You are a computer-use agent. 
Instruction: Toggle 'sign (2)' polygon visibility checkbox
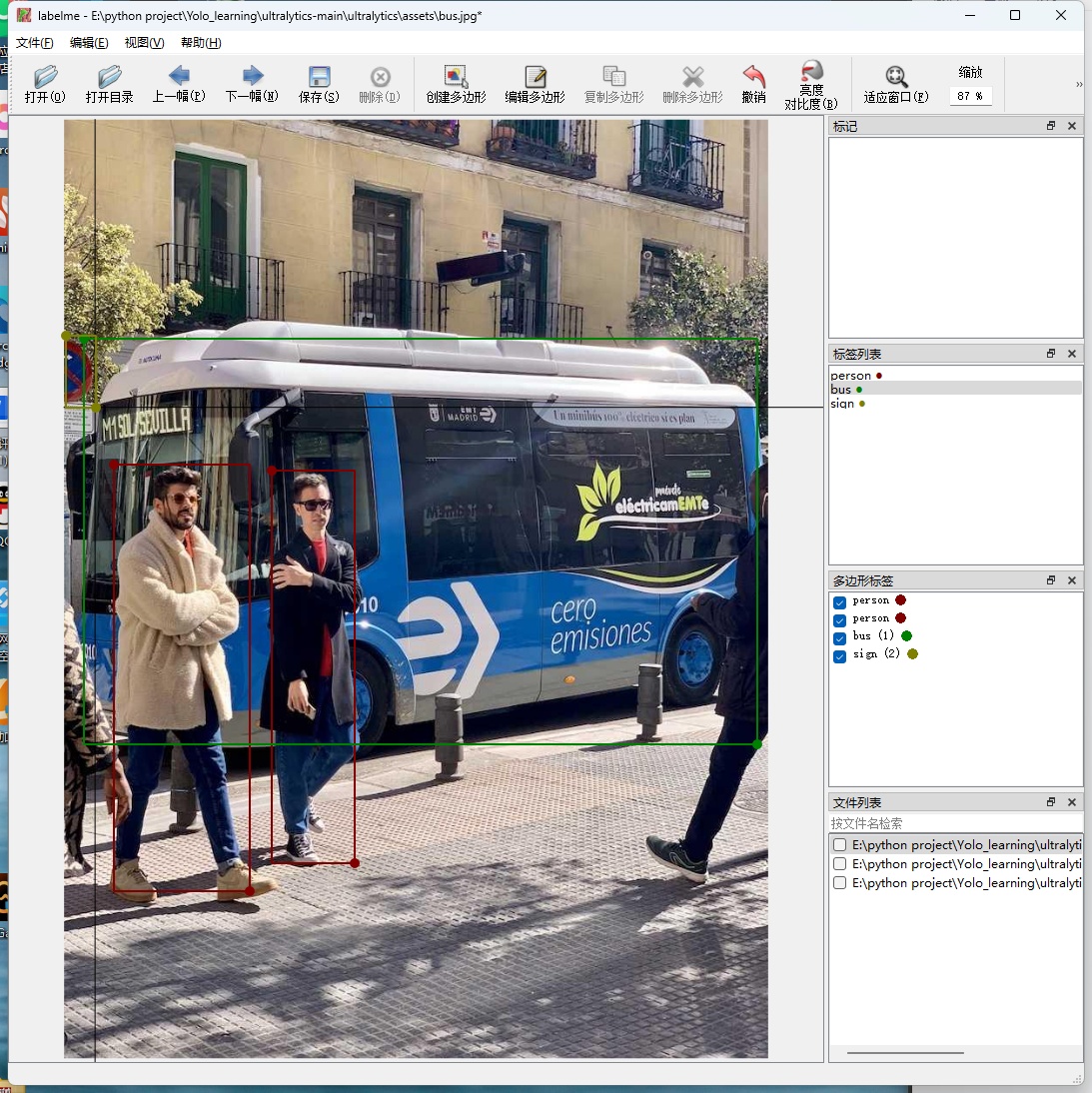click(840, 656)
